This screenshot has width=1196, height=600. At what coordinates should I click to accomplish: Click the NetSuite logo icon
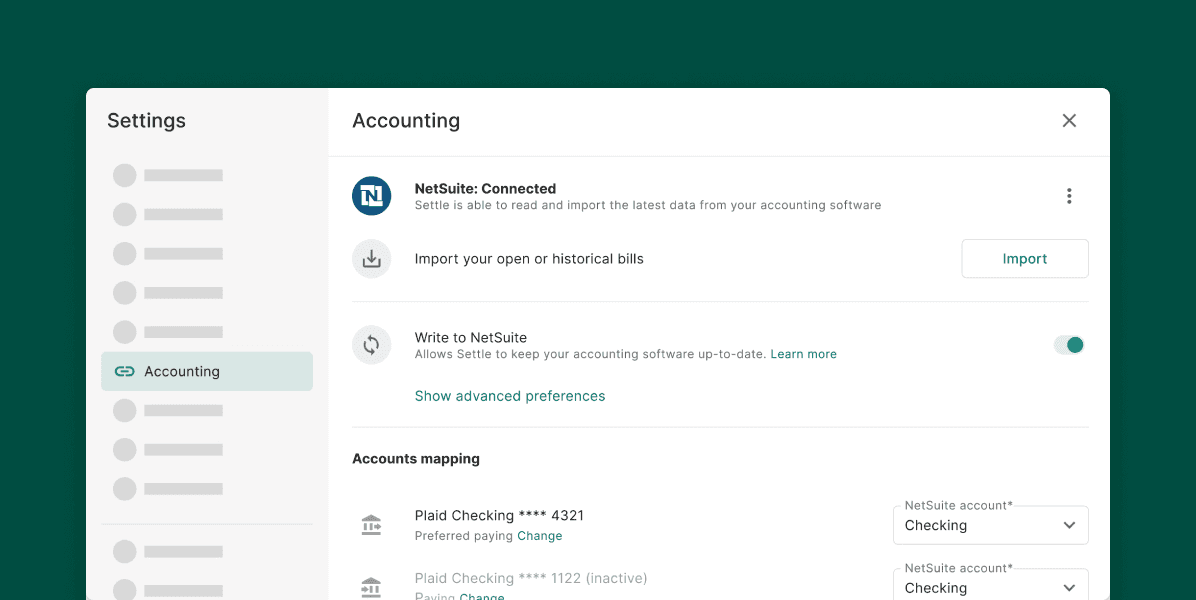371,196
